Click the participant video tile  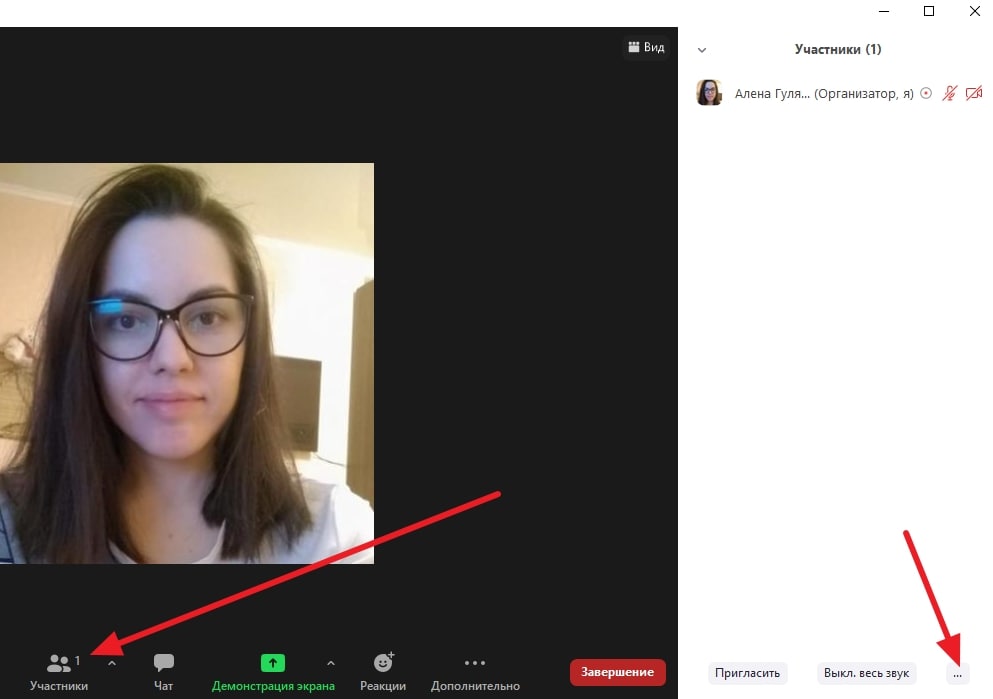(187, 363)
